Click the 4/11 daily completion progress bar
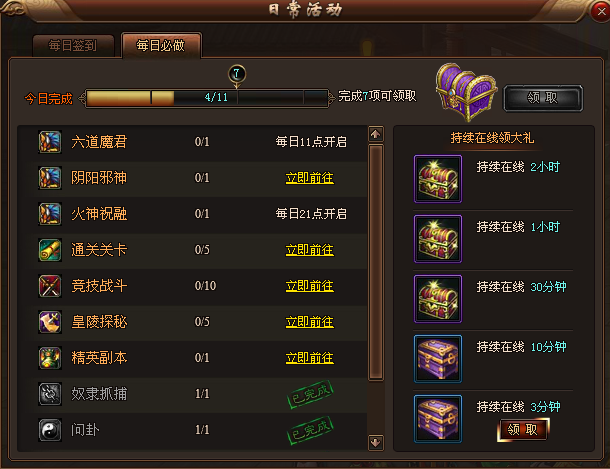Image resolution: width=610 pixels, height=469 pixels. (206, 98)
